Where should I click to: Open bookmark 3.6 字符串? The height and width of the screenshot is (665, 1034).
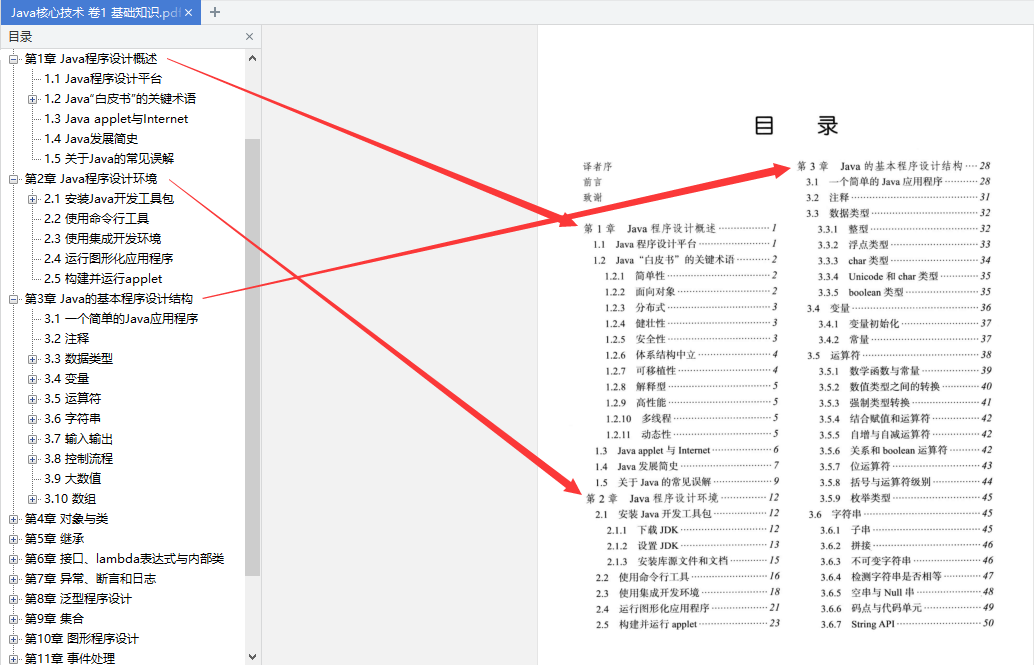tap(73, 419)
